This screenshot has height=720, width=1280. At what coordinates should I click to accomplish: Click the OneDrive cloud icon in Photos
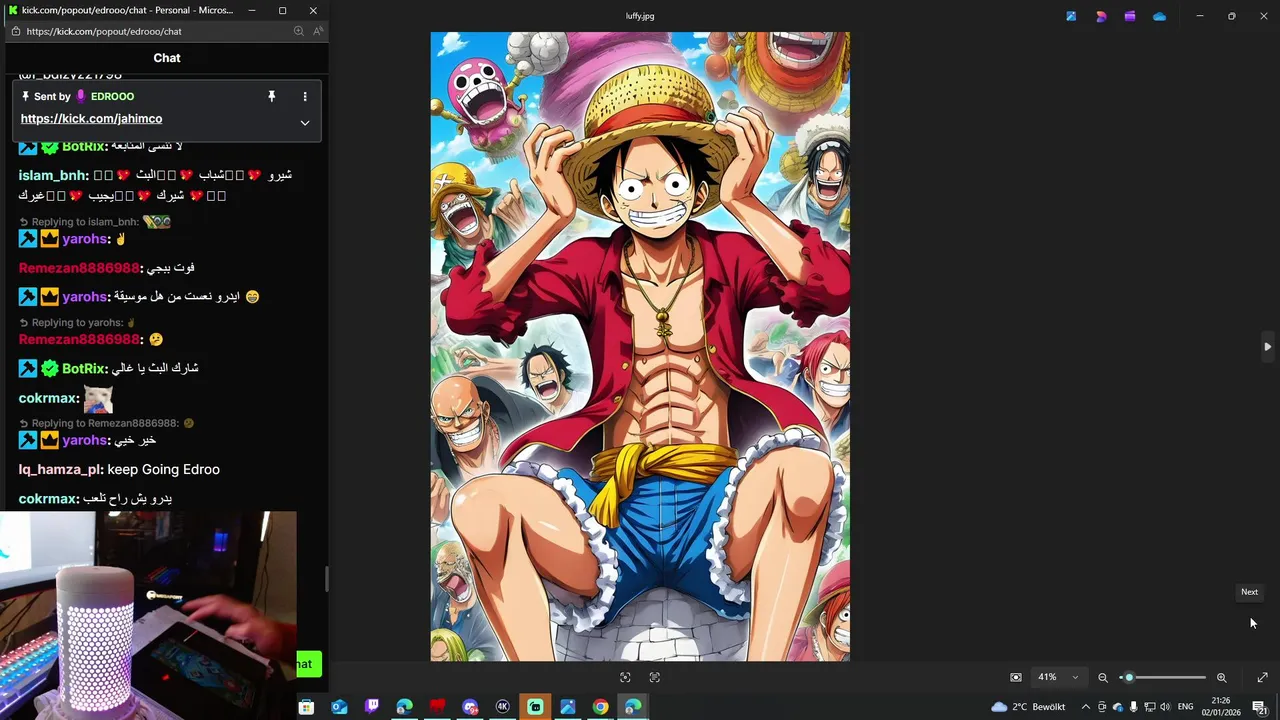(x=1159, y=16)
